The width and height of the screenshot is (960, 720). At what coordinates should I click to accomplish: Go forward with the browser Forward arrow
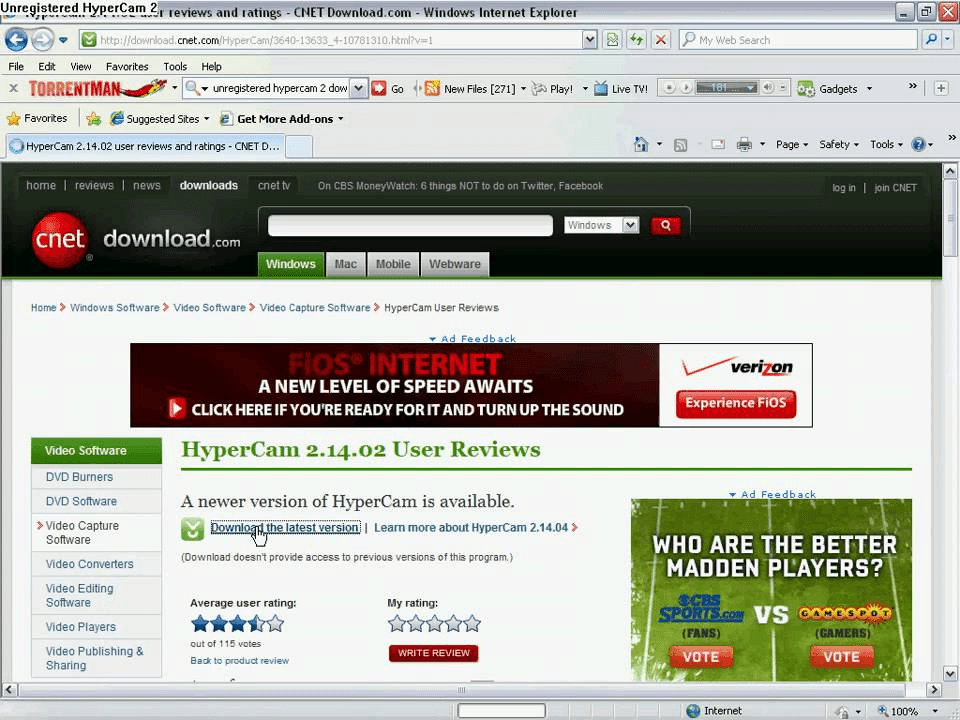click(x=42, y=40)
